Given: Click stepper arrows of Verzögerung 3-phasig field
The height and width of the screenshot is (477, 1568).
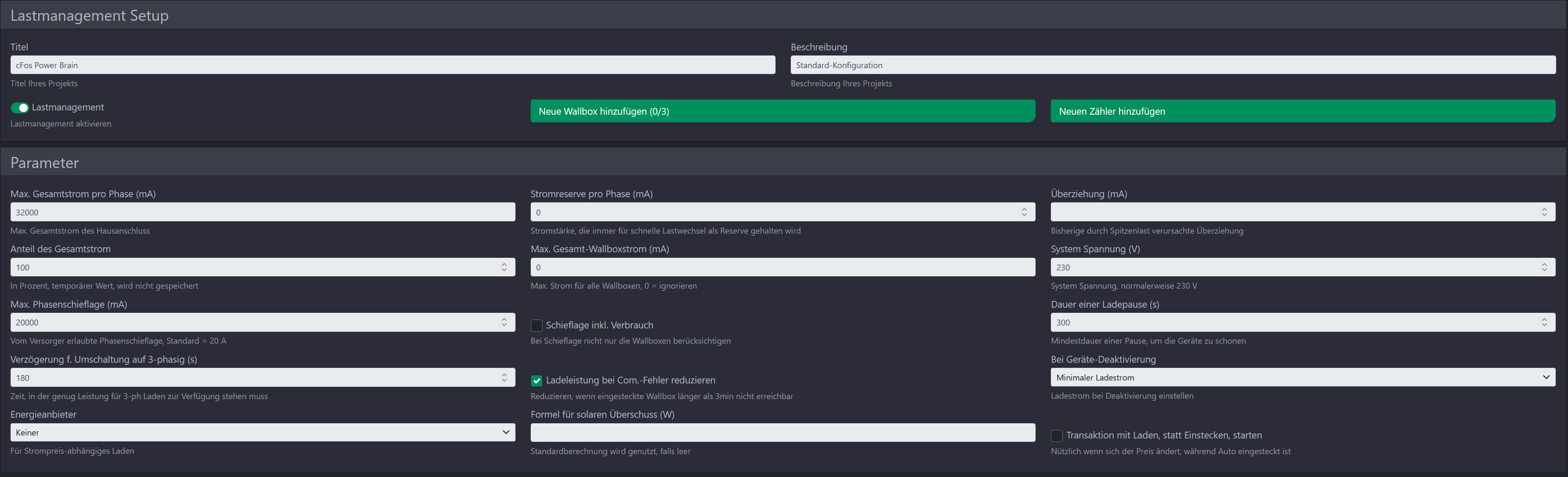Looking at the screenshot, I should [x=504, y=378].
